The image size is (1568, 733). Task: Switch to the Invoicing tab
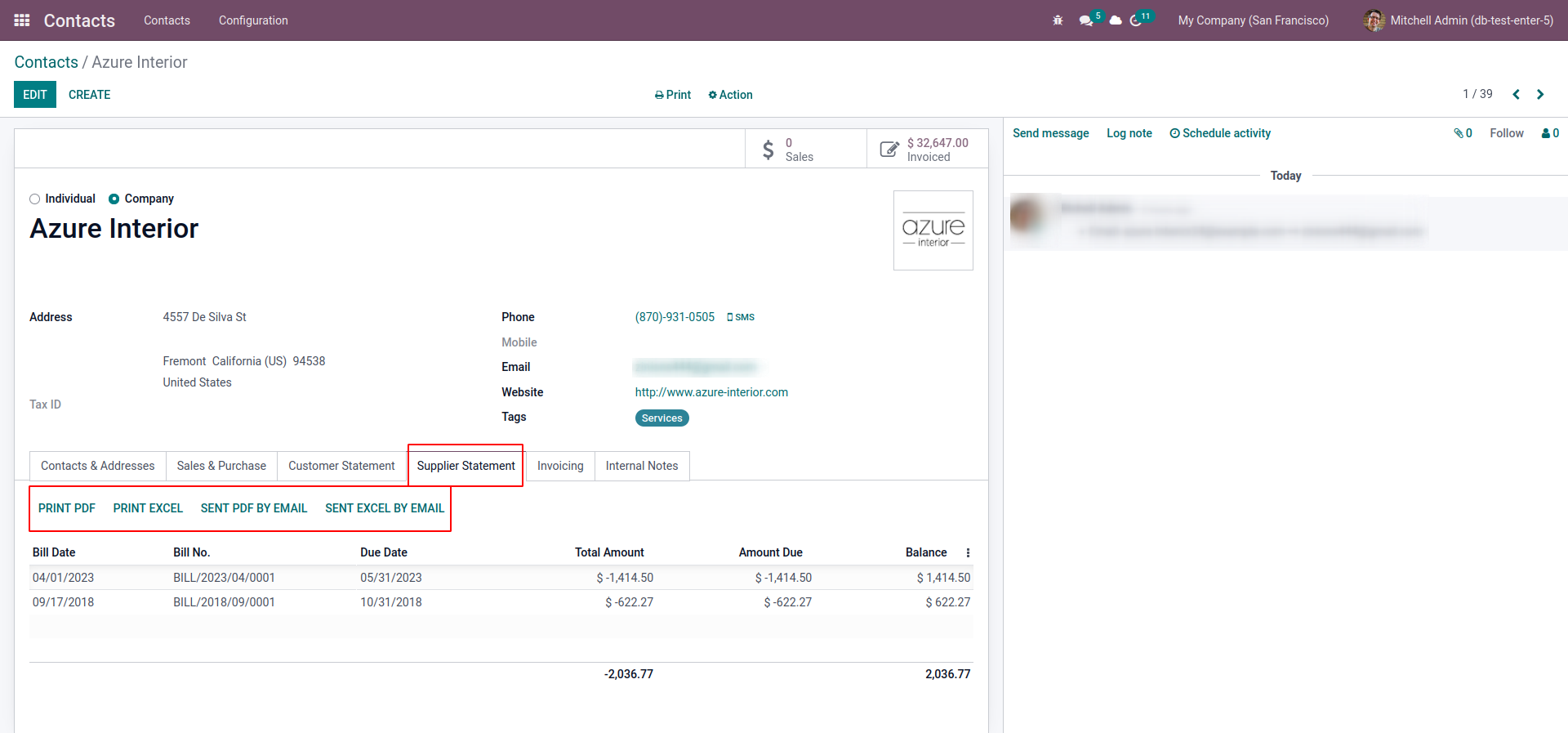560,466
